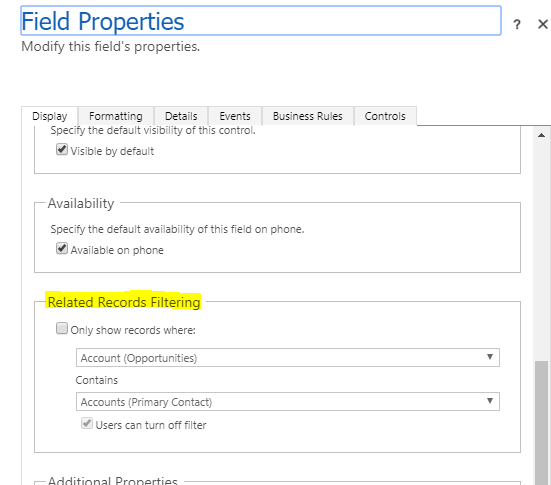Expand the Account (Opportunities) combo box

click(288, 357)
